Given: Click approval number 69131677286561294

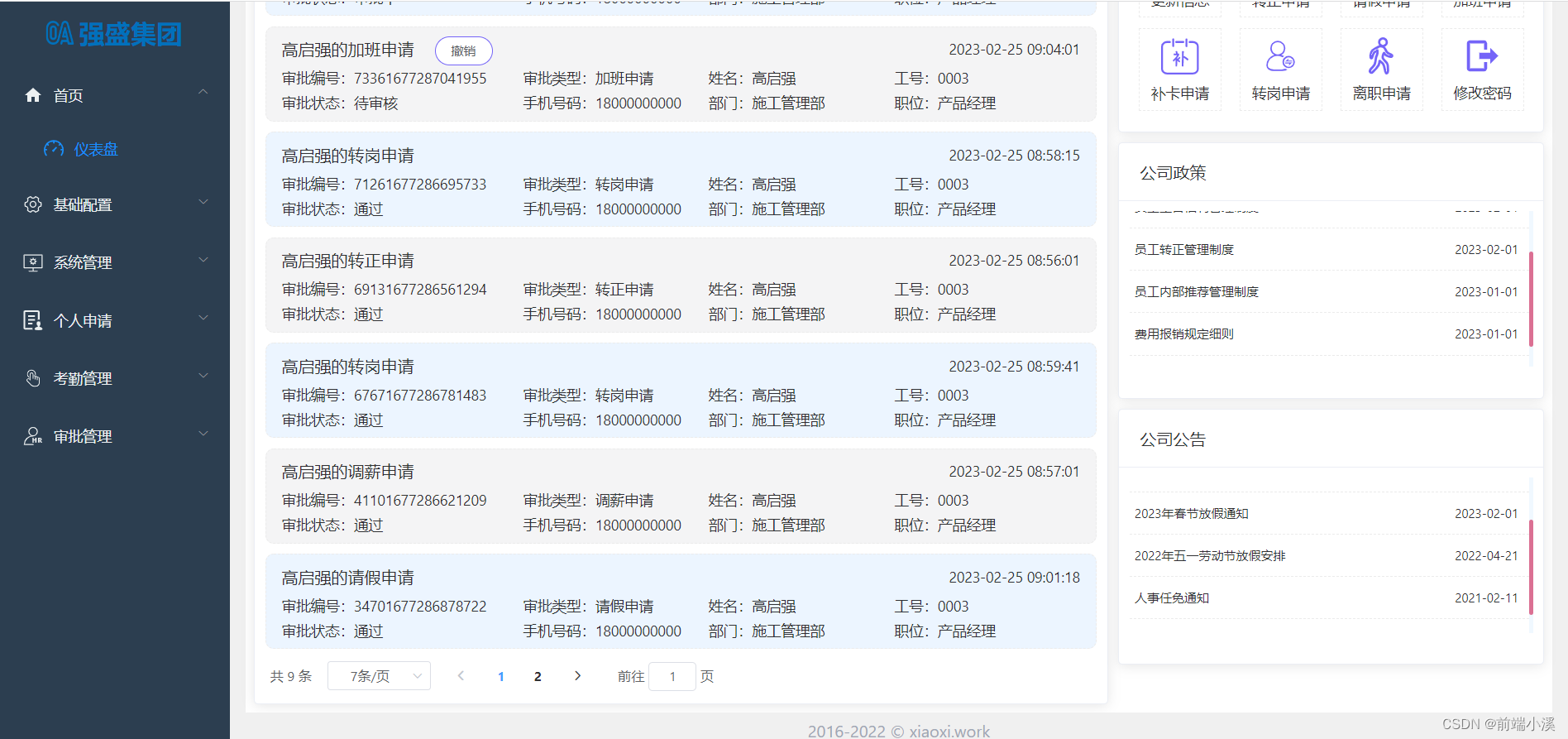Looking at the screenshot, I should pos(420,290).
